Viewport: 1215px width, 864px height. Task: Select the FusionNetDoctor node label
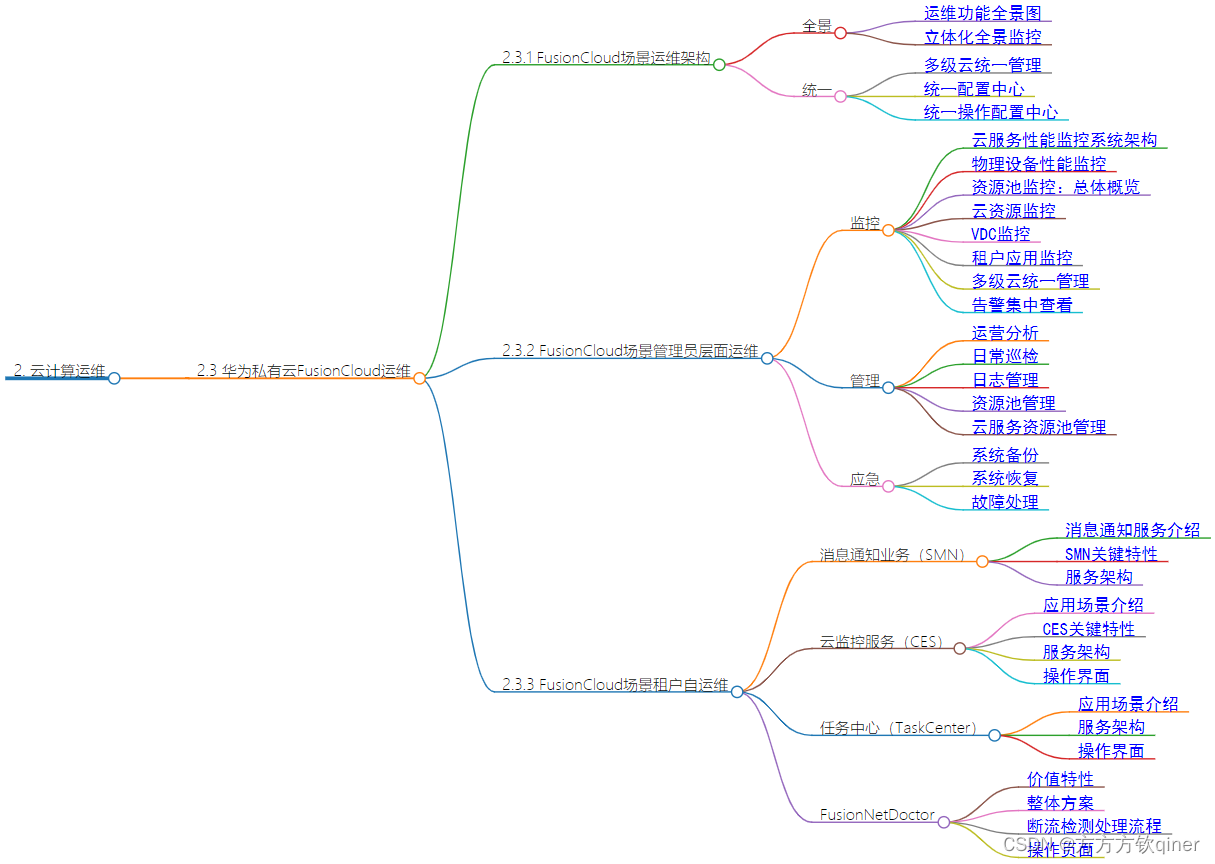tap(878, 815)
